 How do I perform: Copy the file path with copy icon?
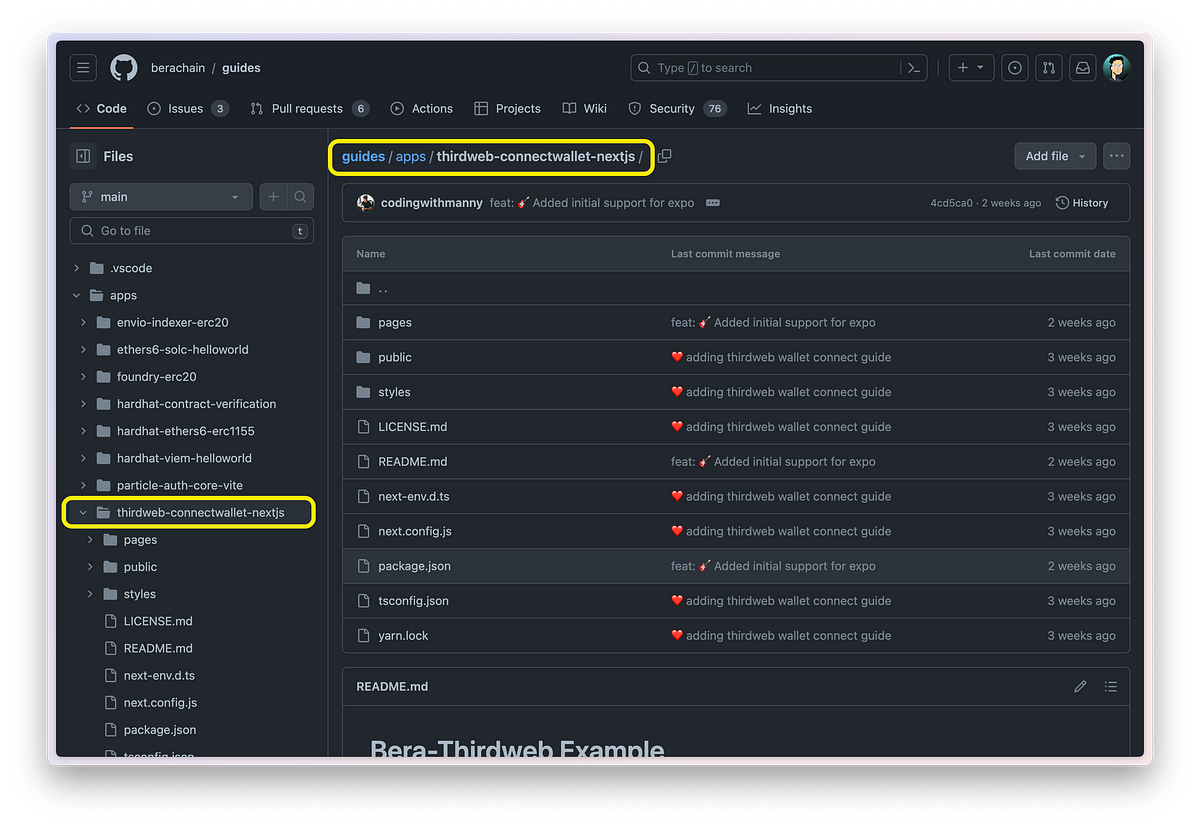(x=664, y=156)
